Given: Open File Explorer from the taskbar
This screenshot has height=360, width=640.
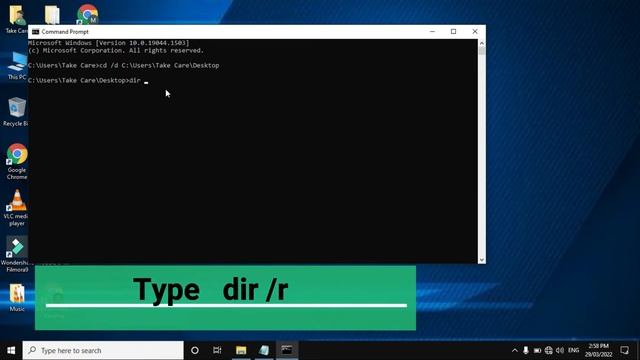Looking at the screenshot, I should tap(241, 350).
